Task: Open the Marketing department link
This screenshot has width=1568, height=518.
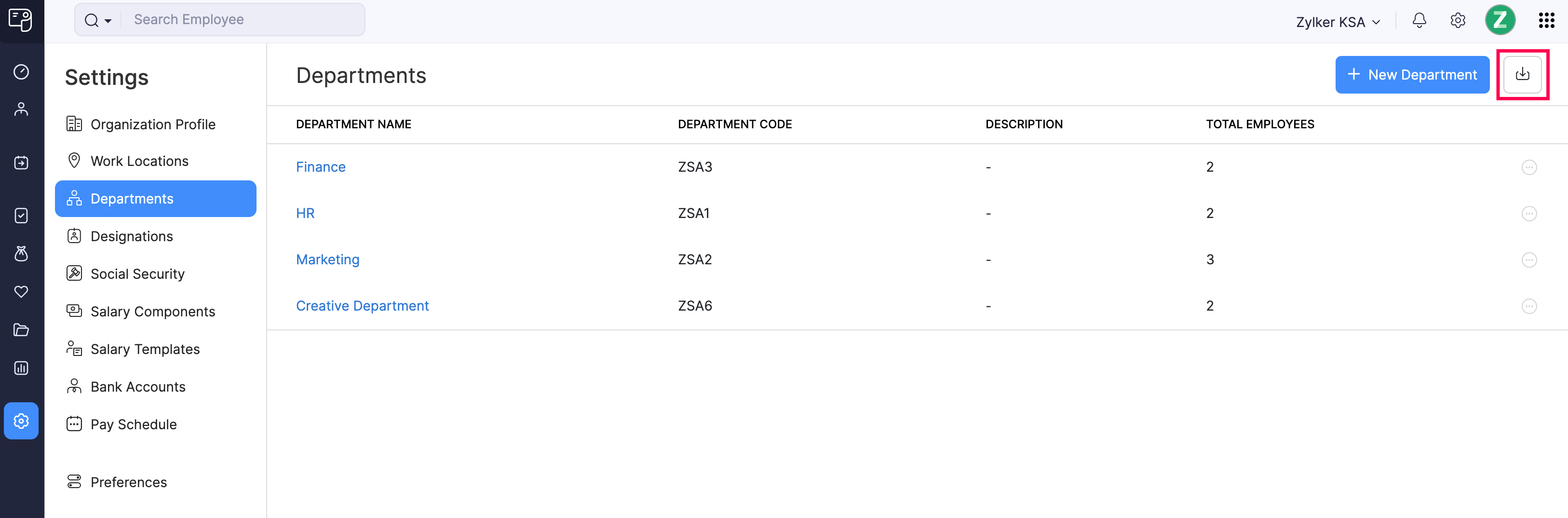Action: coord(327,259)
